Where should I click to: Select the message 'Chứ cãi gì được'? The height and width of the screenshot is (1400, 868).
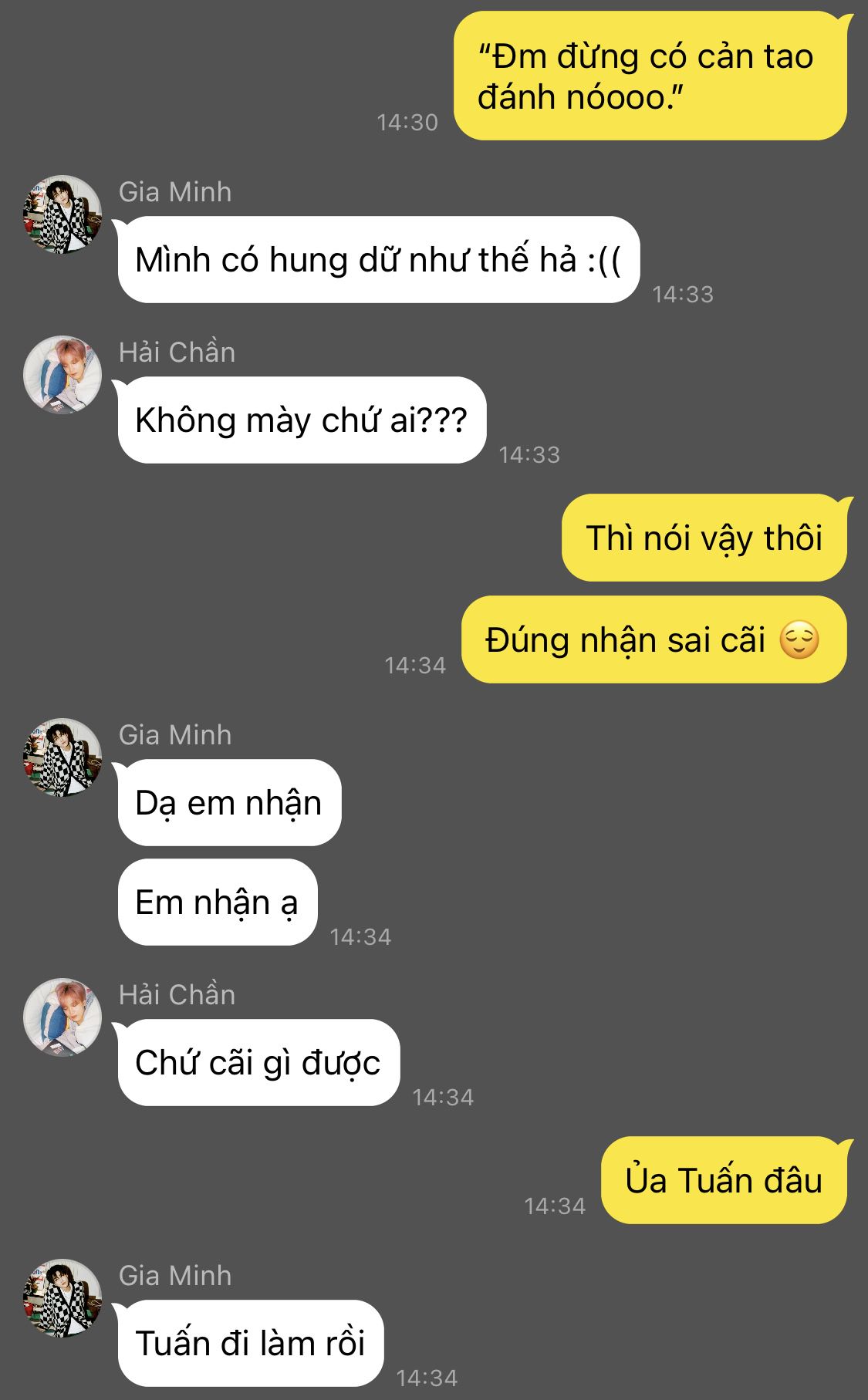tap(258, 1063)
